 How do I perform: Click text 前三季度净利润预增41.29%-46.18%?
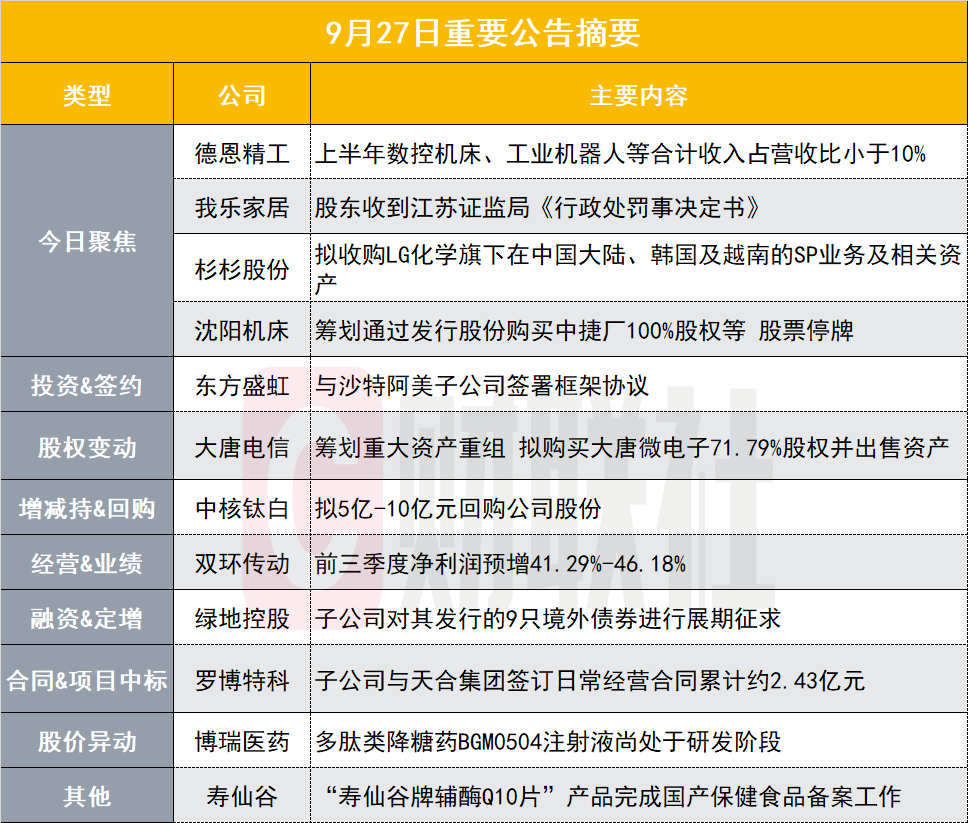[501, 563]
